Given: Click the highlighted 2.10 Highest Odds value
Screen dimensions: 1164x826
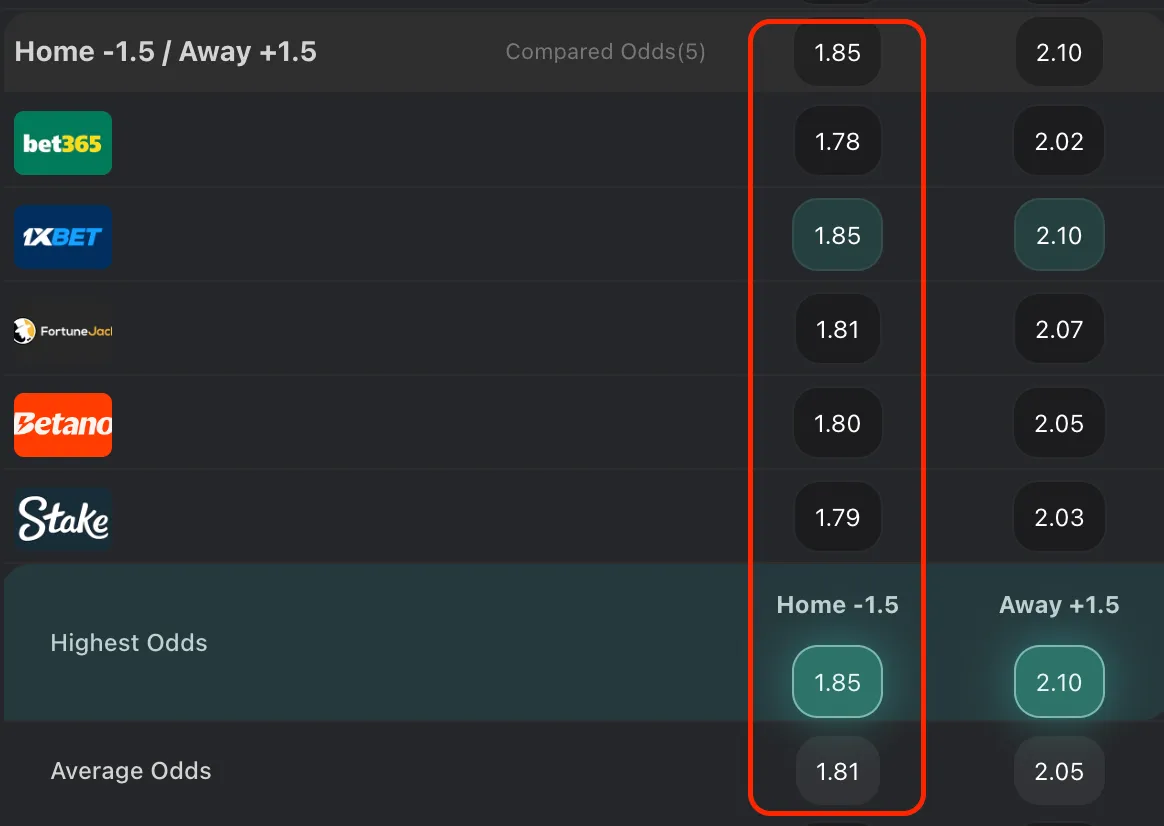Looking at the screenshot, I should 1058,681.
